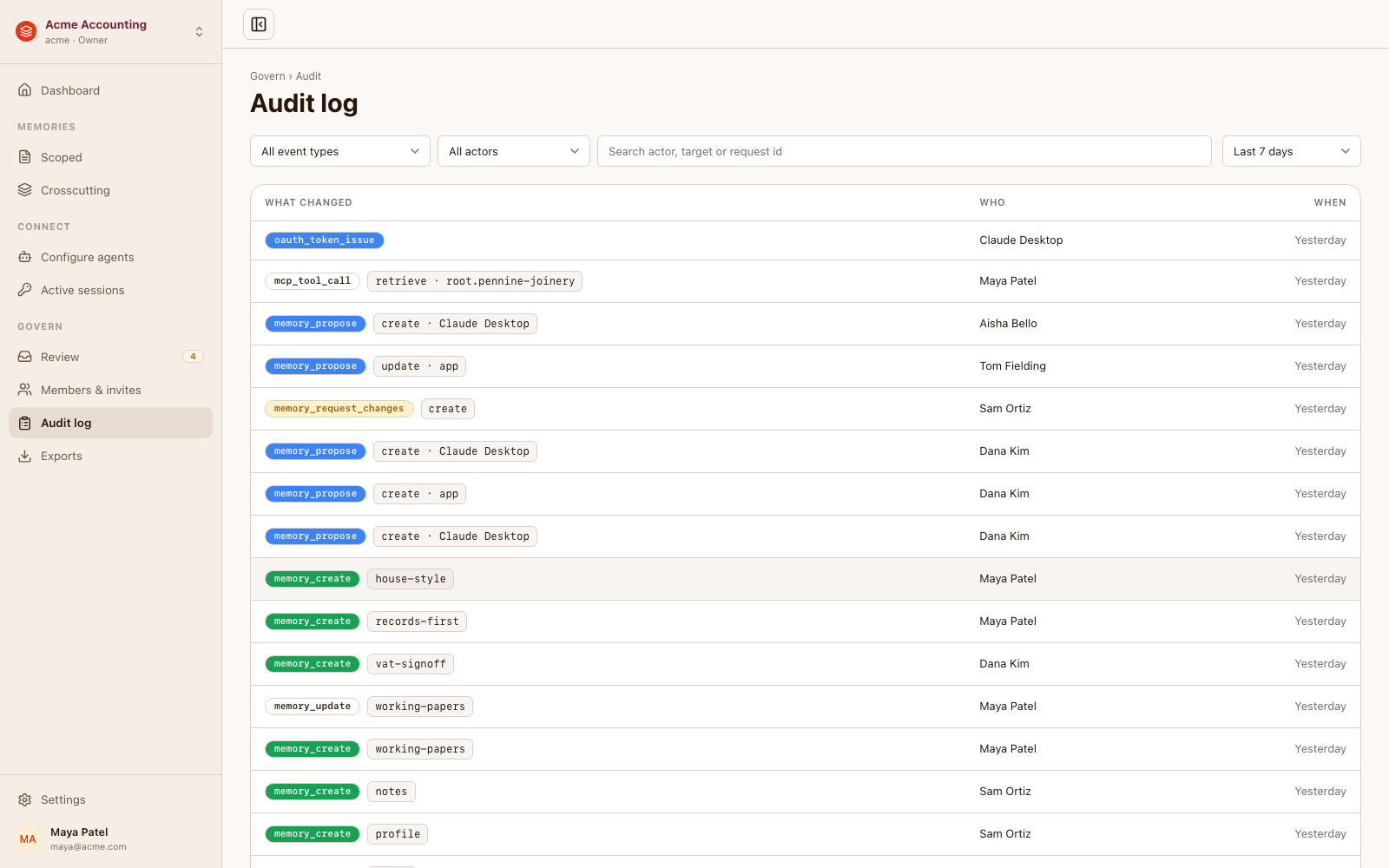This screenshot has height=868, width=1389.
Task: Click the memory_request_changes tag
Action: pos(339,409)
